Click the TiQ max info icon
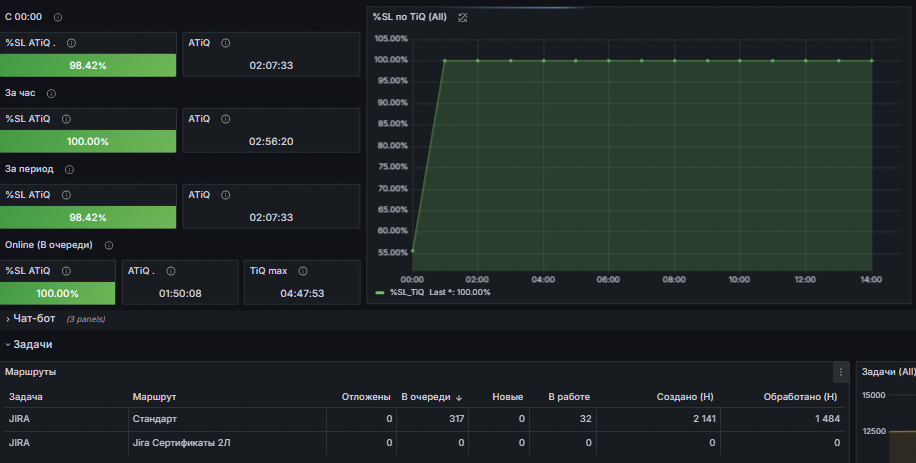Image resolution: width=916 pixels, height=463 pixels. 303,271
